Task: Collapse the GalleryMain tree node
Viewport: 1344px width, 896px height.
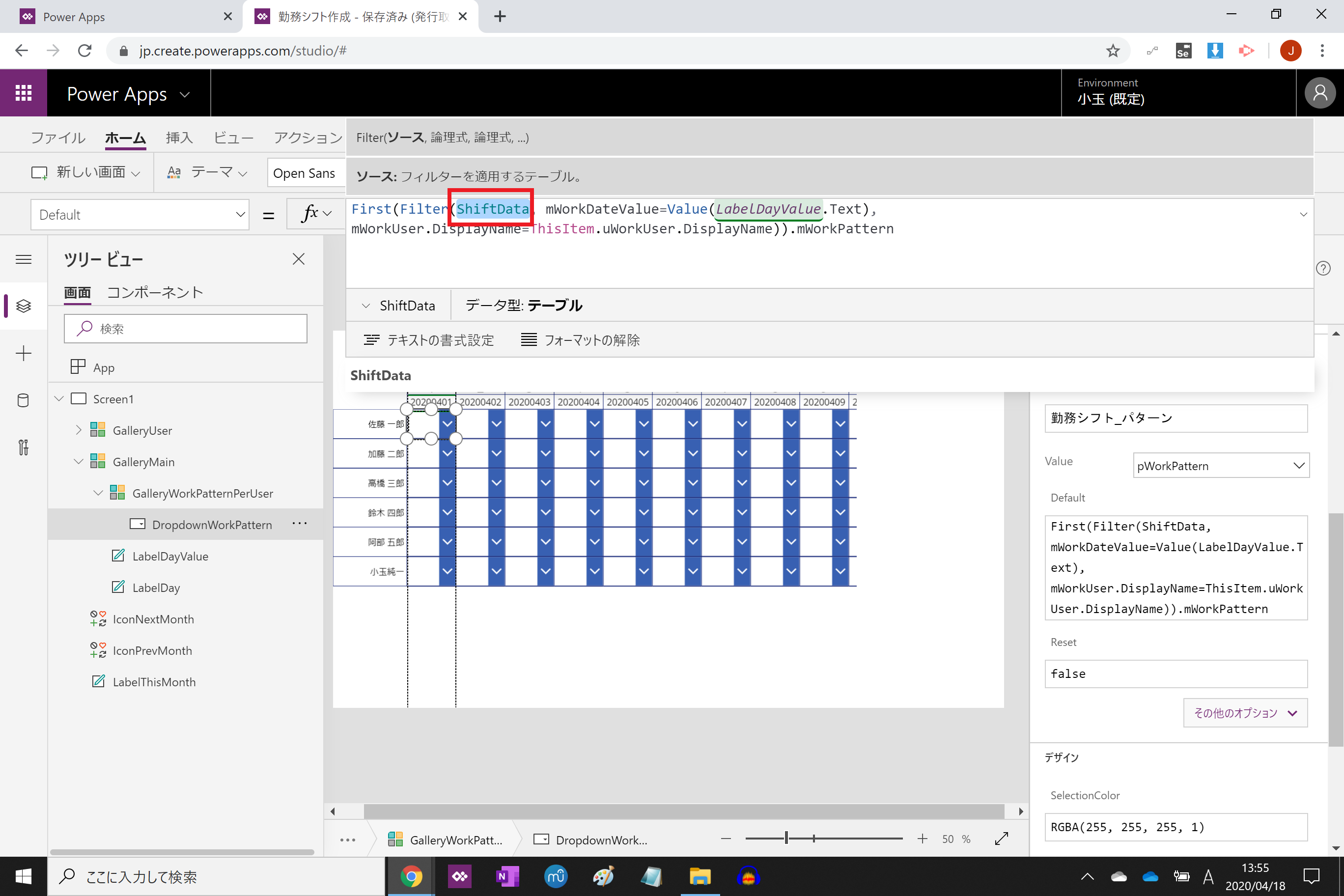Action: (x=79, y=462)
